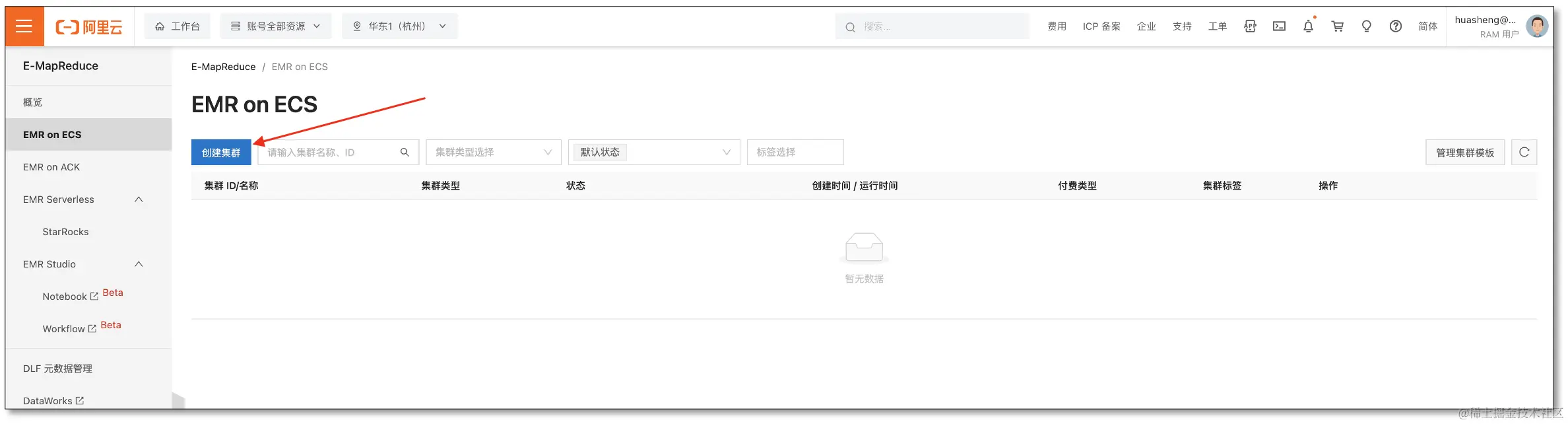Click the blue 创建集群 button
This screenshot has height=424, width=1568.
tap(221, 153)
